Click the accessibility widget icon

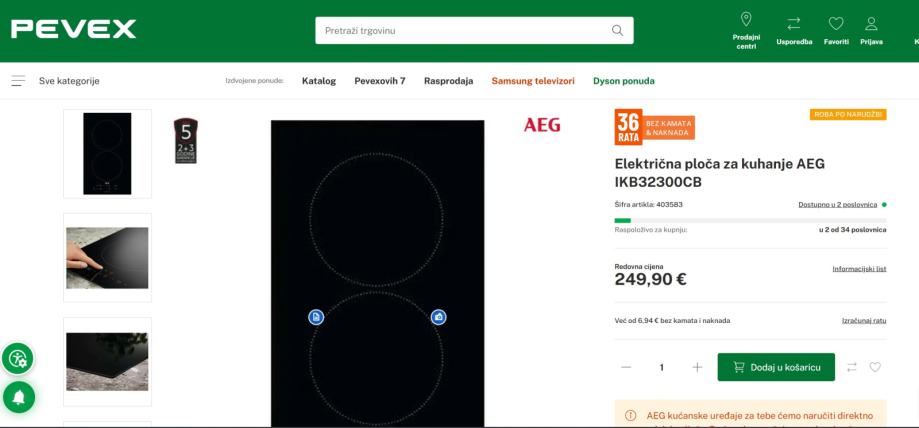18,358
